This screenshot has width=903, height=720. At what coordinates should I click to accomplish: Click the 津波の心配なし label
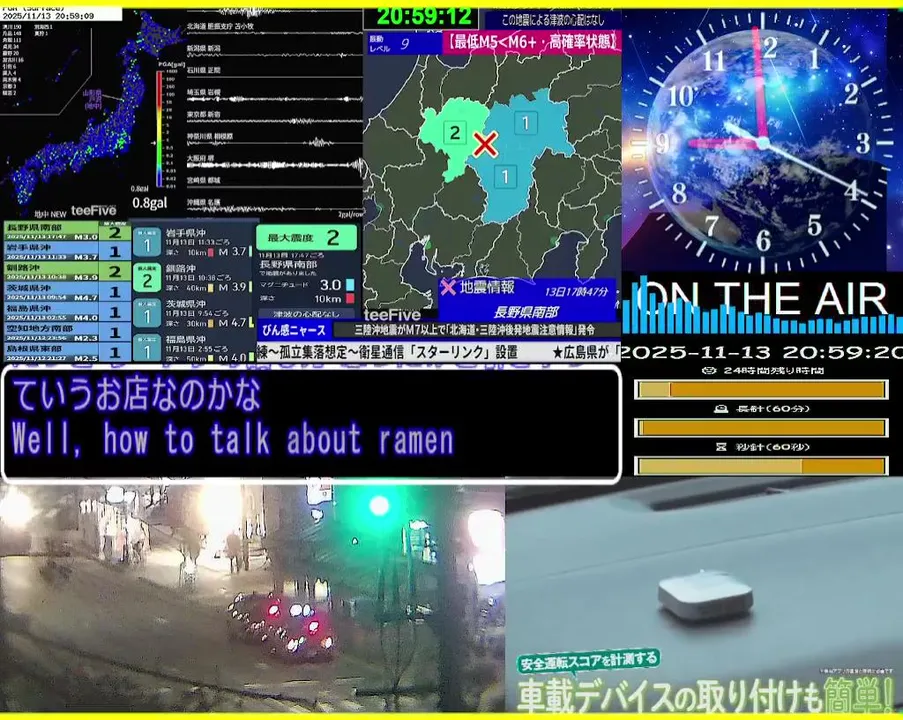(306, 314)
